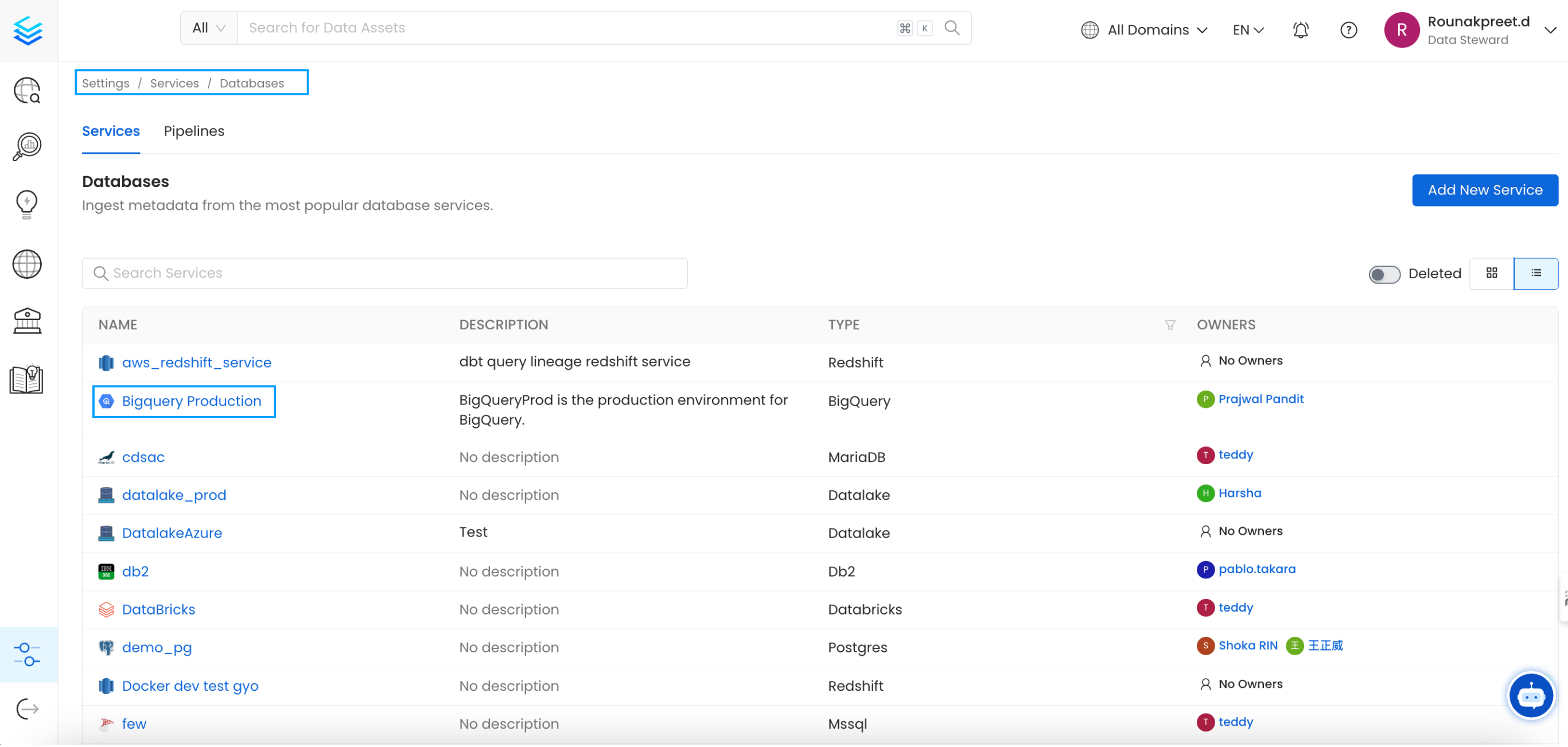Click the BigQuery icon beside Bigquery Production
The height and width of the screenshot is (747, 1568).
click(107, 402)
